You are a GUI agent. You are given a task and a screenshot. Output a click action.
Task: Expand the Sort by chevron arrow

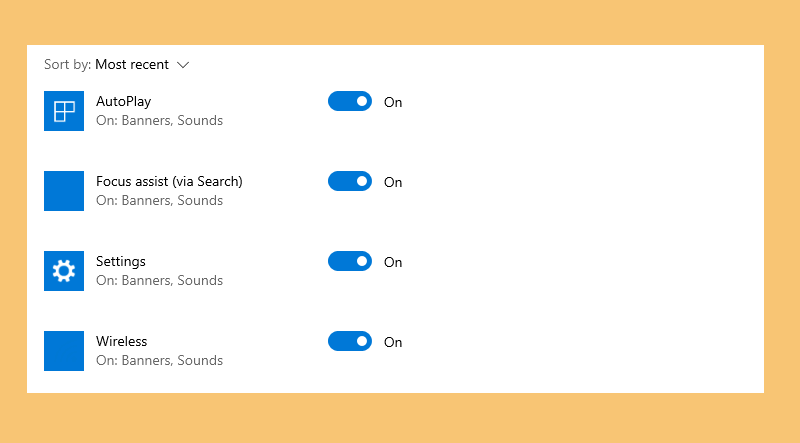(183, 65)
